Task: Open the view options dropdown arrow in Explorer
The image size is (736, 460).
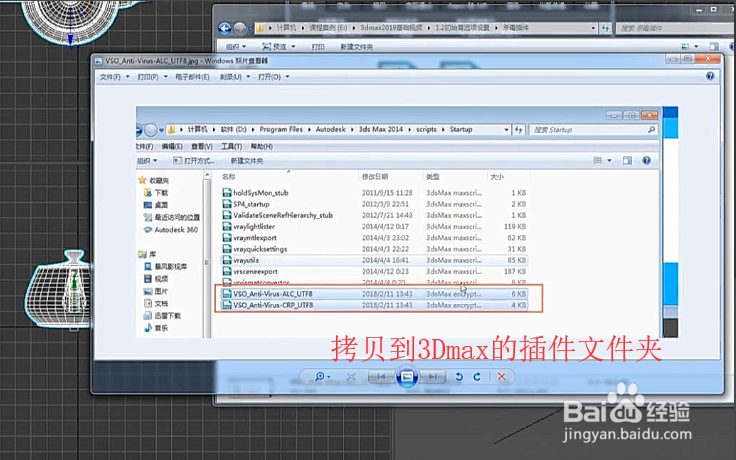Action: 696,46
